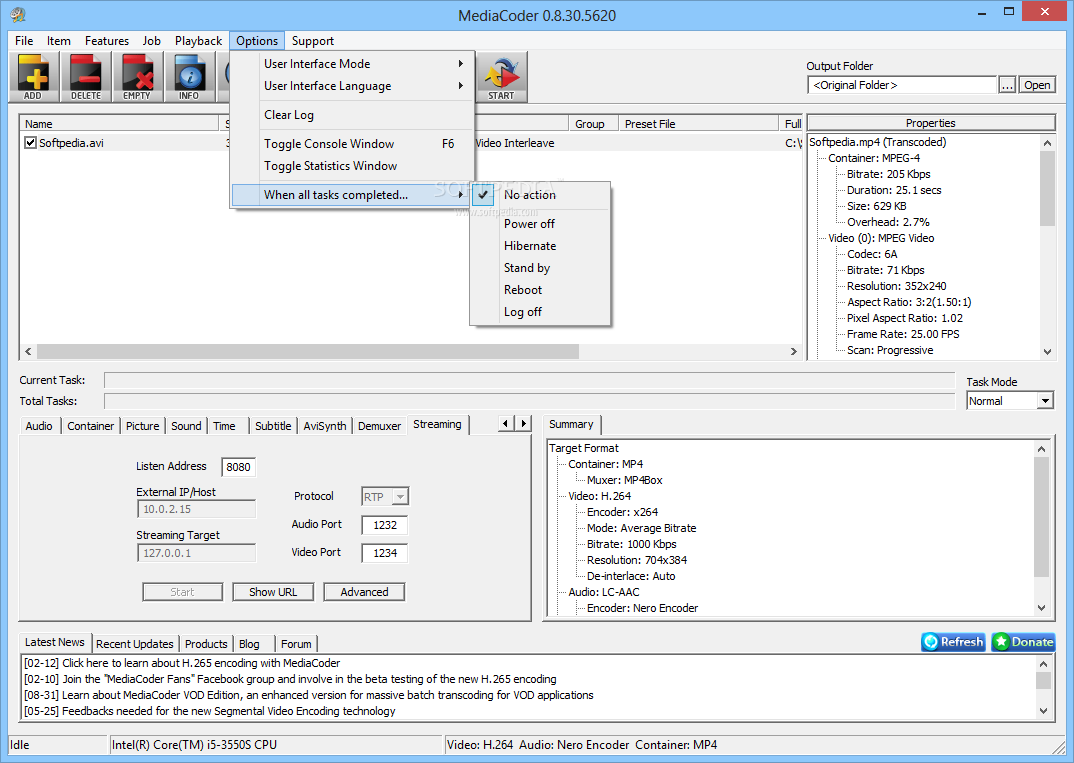This screenshot has height=763, width=1074.
Task: Select Video: H.264 in Summary tree
Action: click(599, 496)
